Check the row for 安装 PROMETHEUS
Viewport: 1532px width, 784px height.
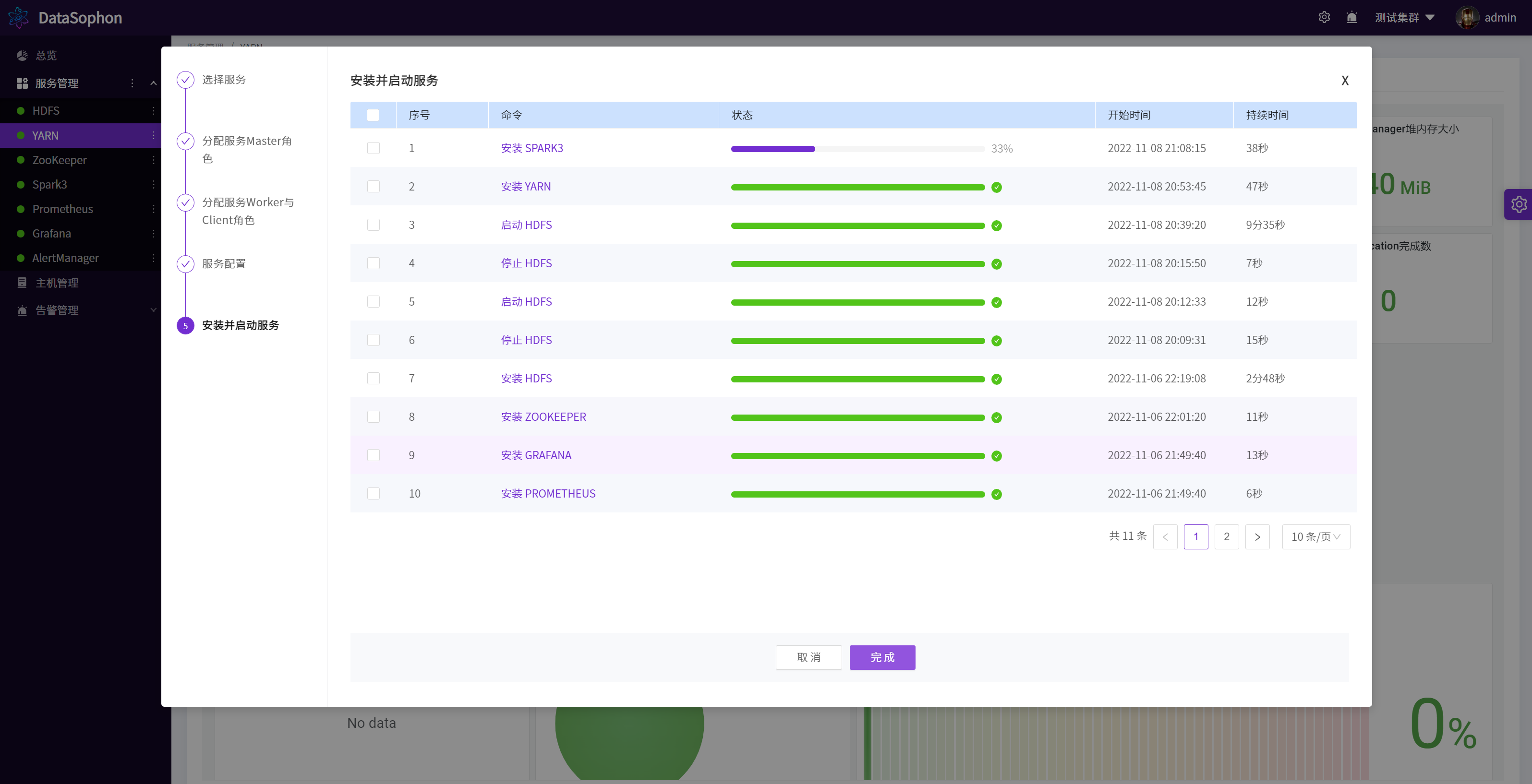click(x=373, y=493)
